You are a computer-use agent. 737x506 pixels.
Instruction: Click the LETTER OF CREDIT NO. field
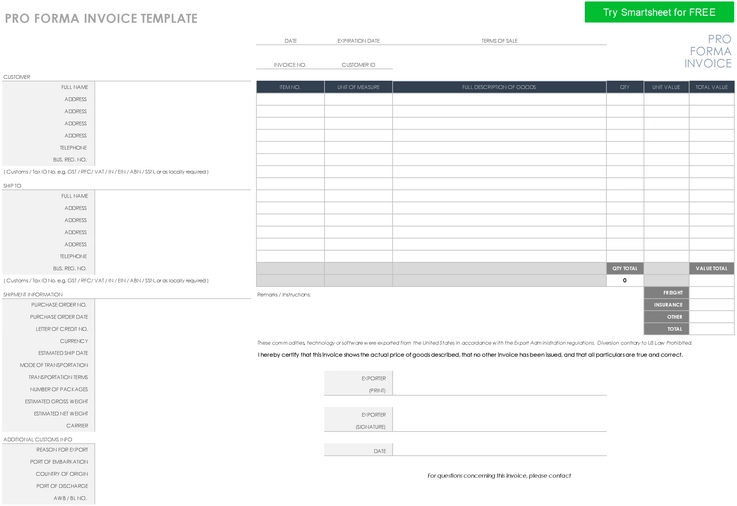[173, 329]
